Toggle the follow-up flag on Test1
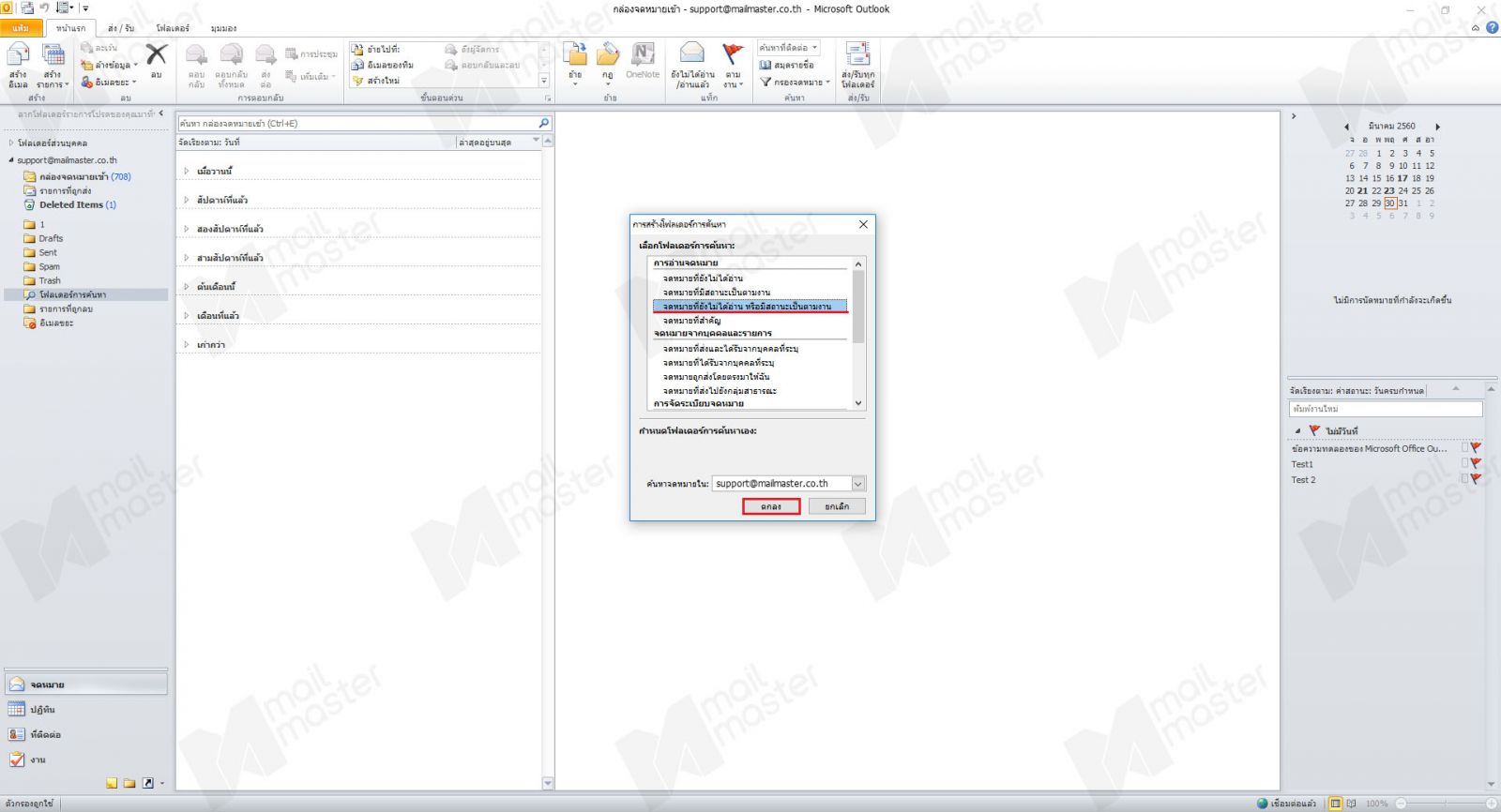This screenshot has height=812, width=1501. [1476, 464]
